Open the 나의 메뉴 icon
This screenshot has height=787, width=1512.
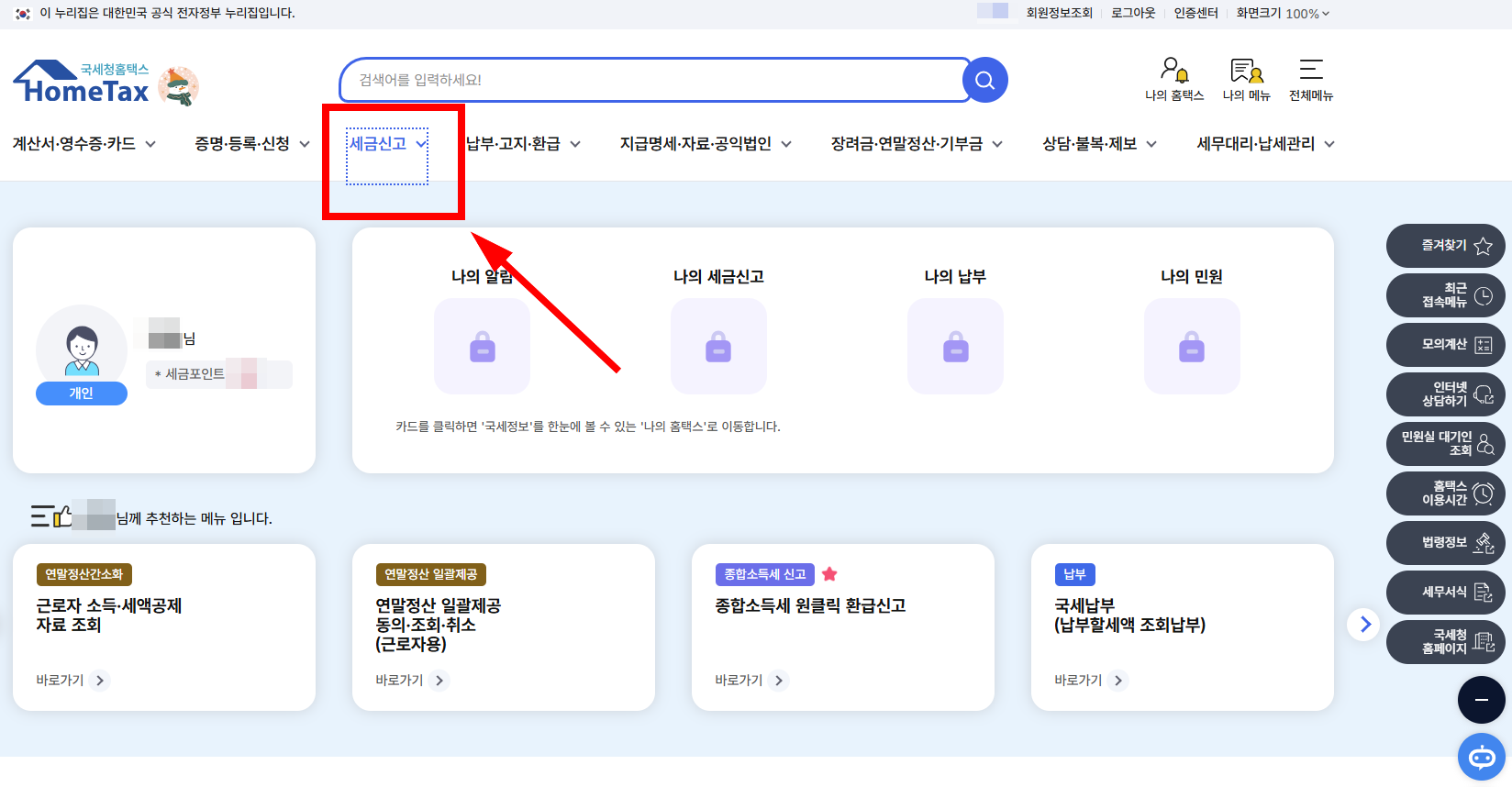(x=1246, y=79)
